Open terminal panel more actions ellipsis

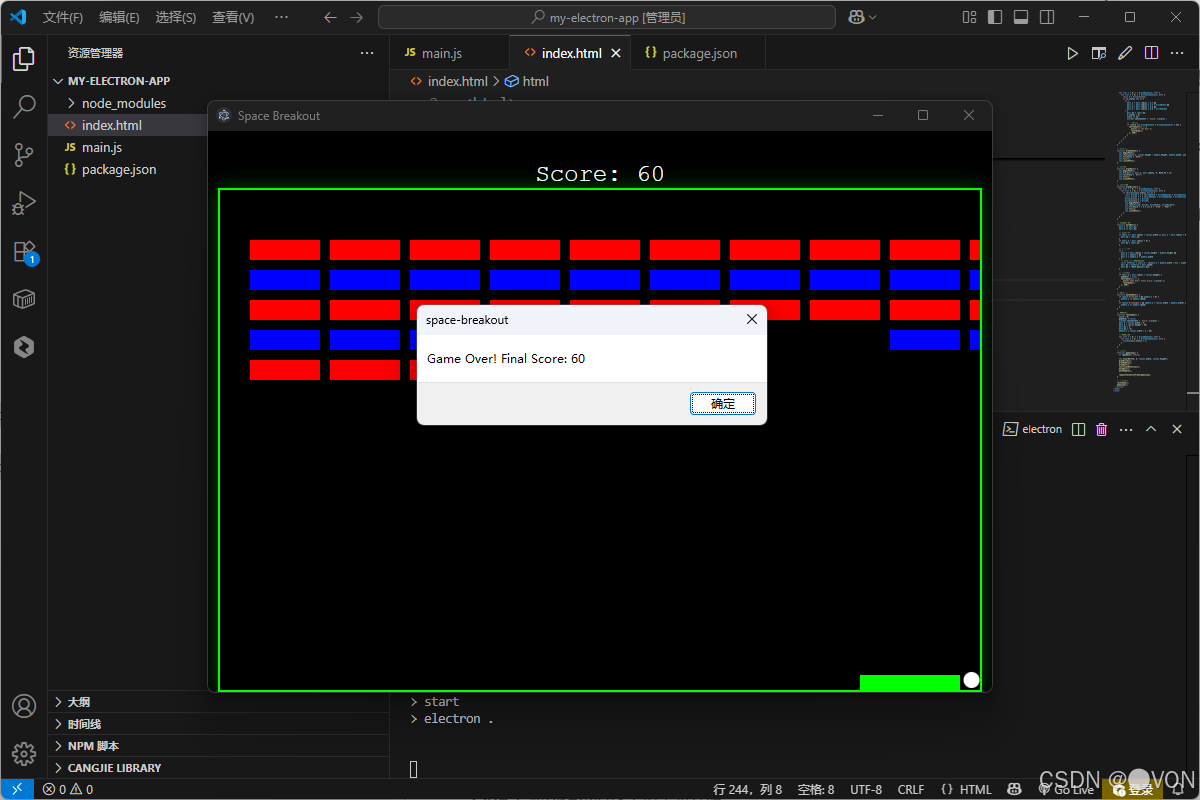tap(1127, 429)
